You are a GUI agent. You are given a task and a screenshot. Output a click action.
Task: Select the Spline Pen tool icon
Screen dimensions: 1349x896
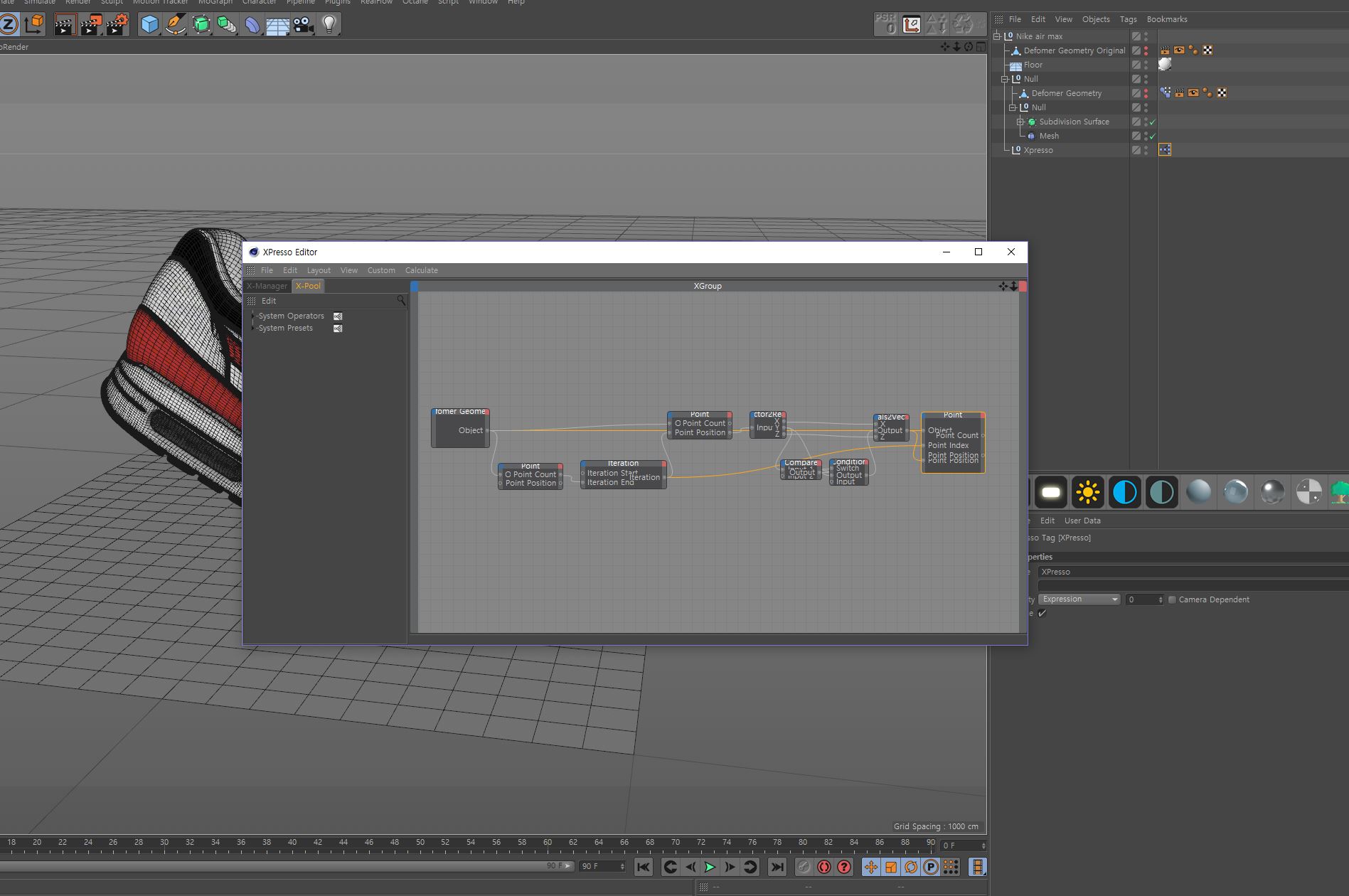[x=175, y=25]
